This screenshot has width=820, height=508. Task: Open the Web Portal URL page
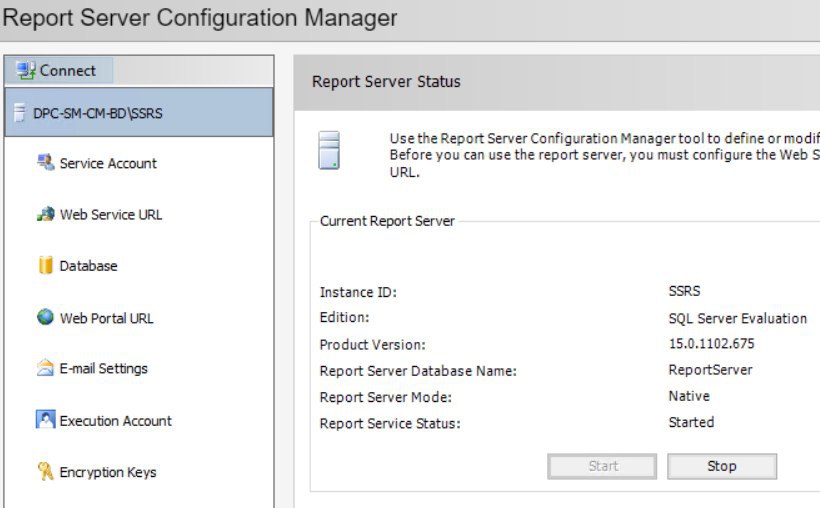[107, 318]
